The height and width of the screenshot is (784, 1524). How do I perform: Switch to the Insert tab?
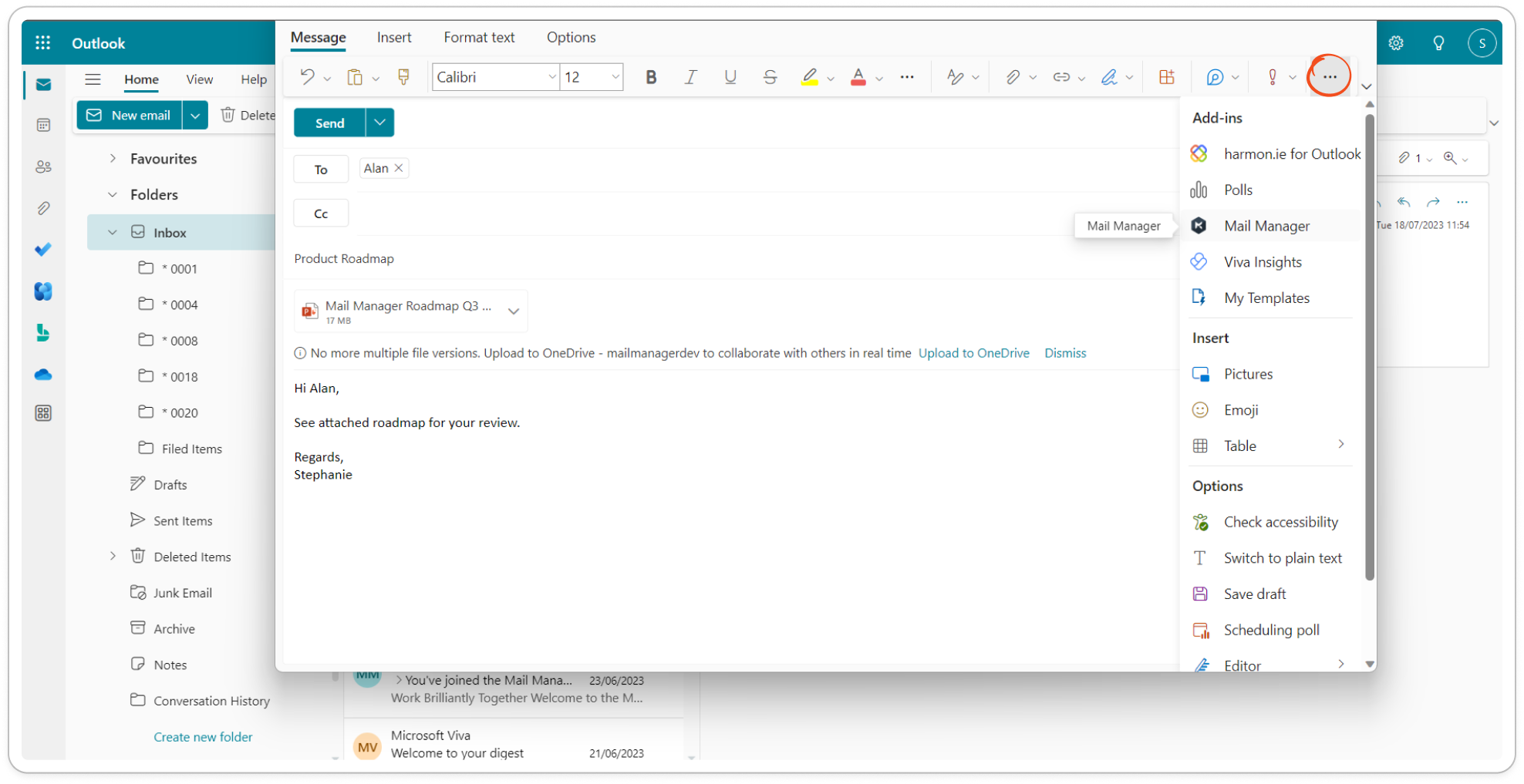(x=394, y=38)
